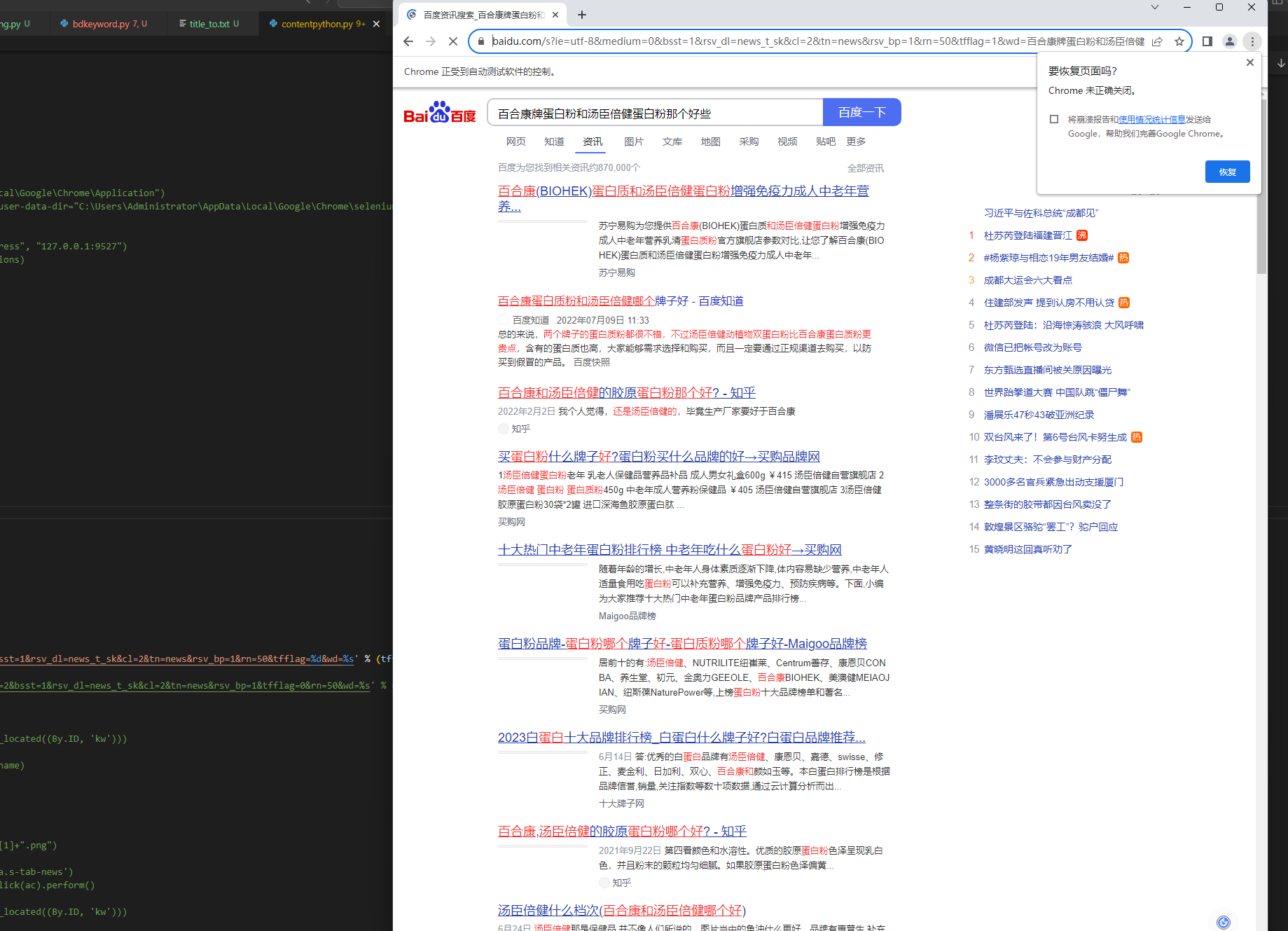Open 百合康和汤臣倍健的胶原蛋白粉那个好 知乎
This screenshot has height=931, width=1288.
(627, 393)
